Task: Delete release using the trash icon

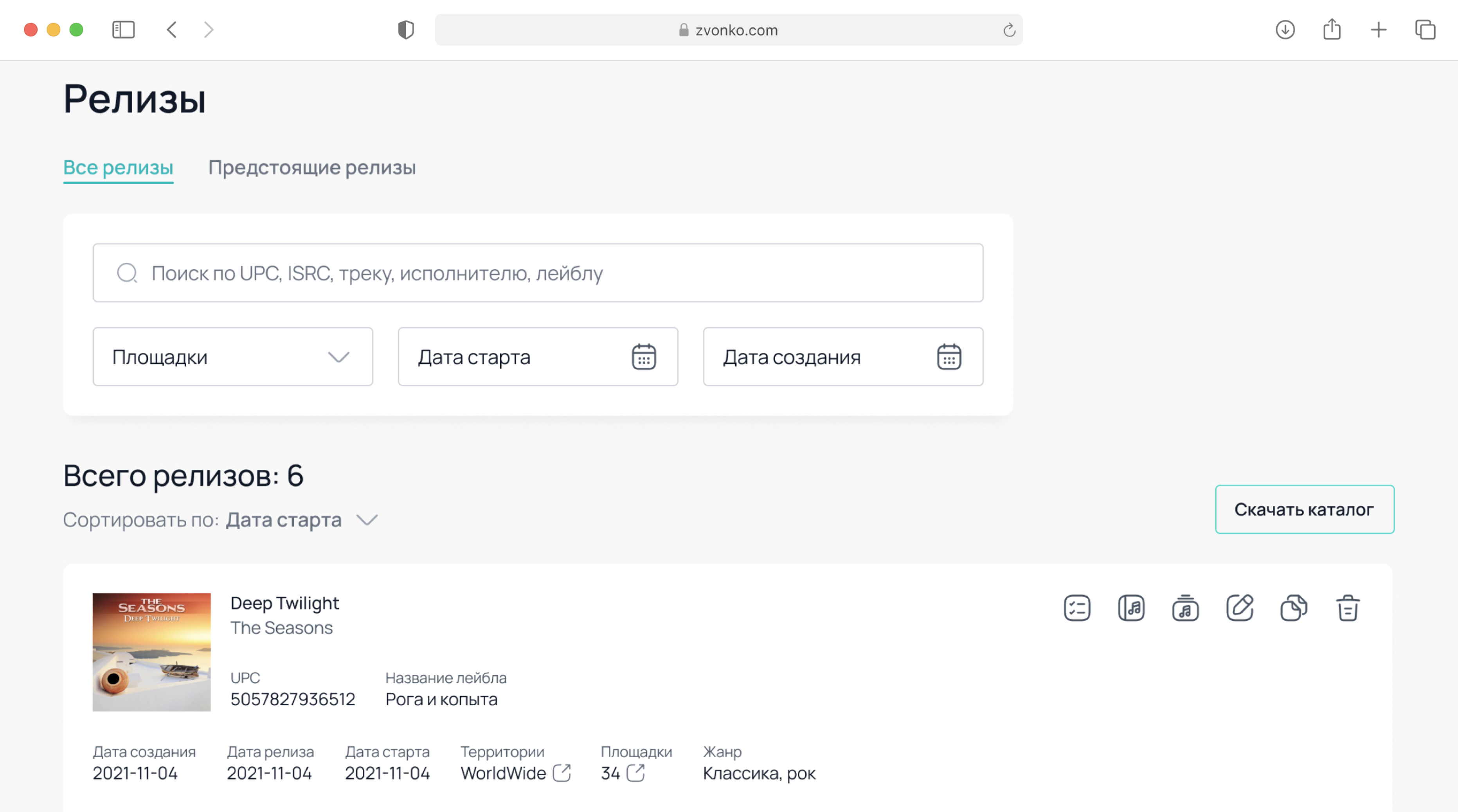Action: [x=1348, y=608]
